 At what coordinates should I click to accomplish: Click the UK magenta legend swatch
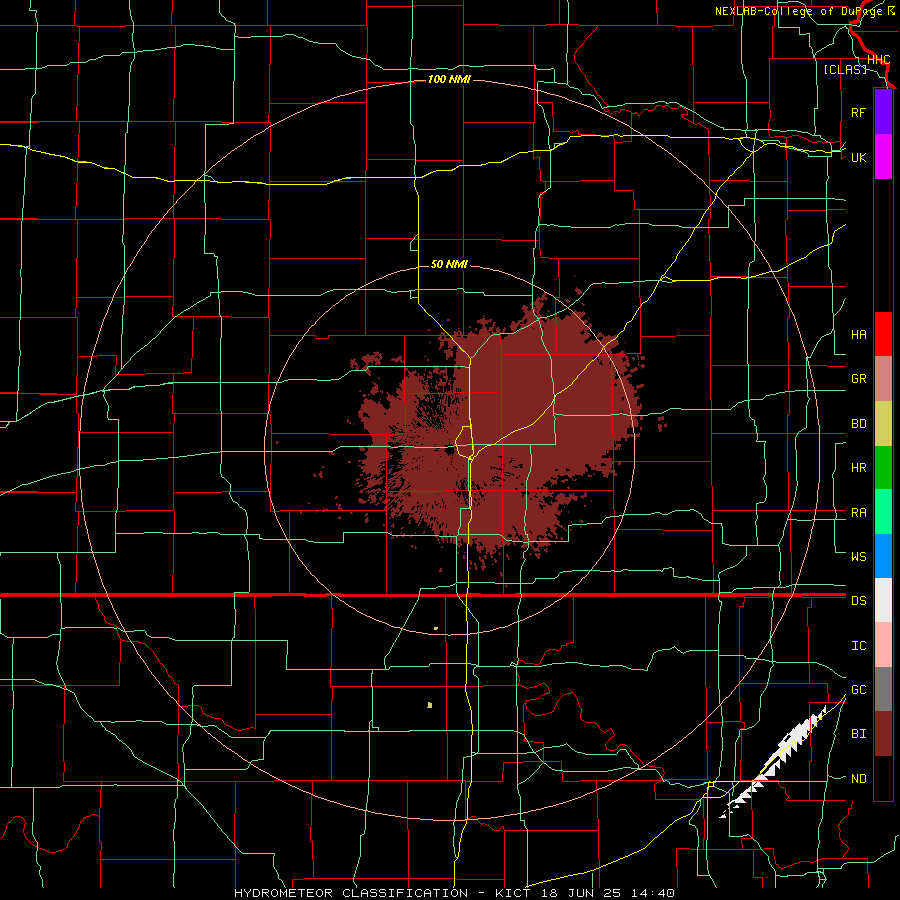point(883,157)
